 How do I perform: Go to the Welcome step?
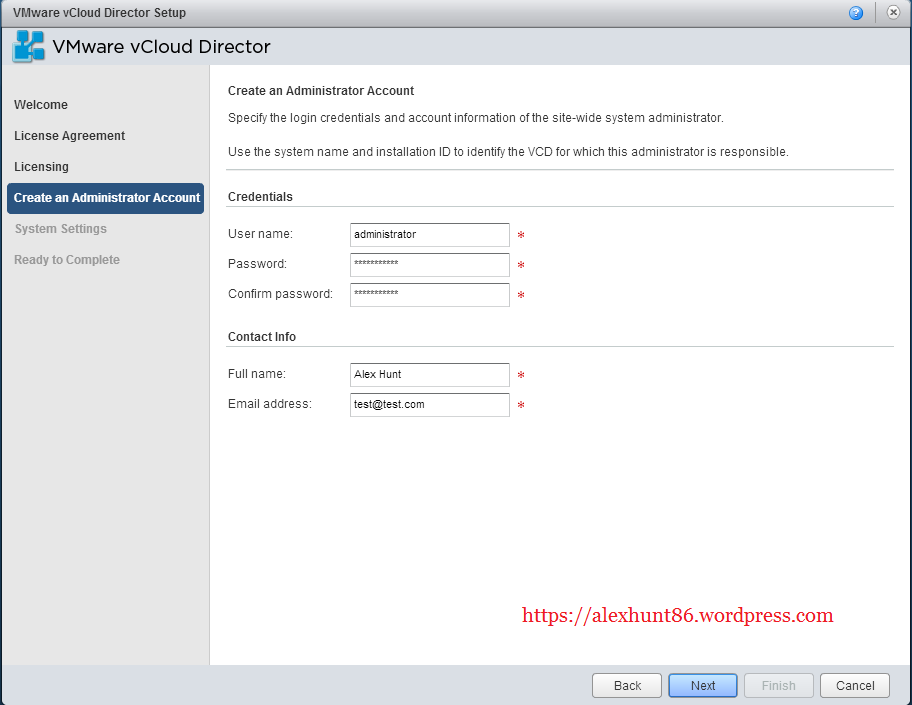pos(41,105)
